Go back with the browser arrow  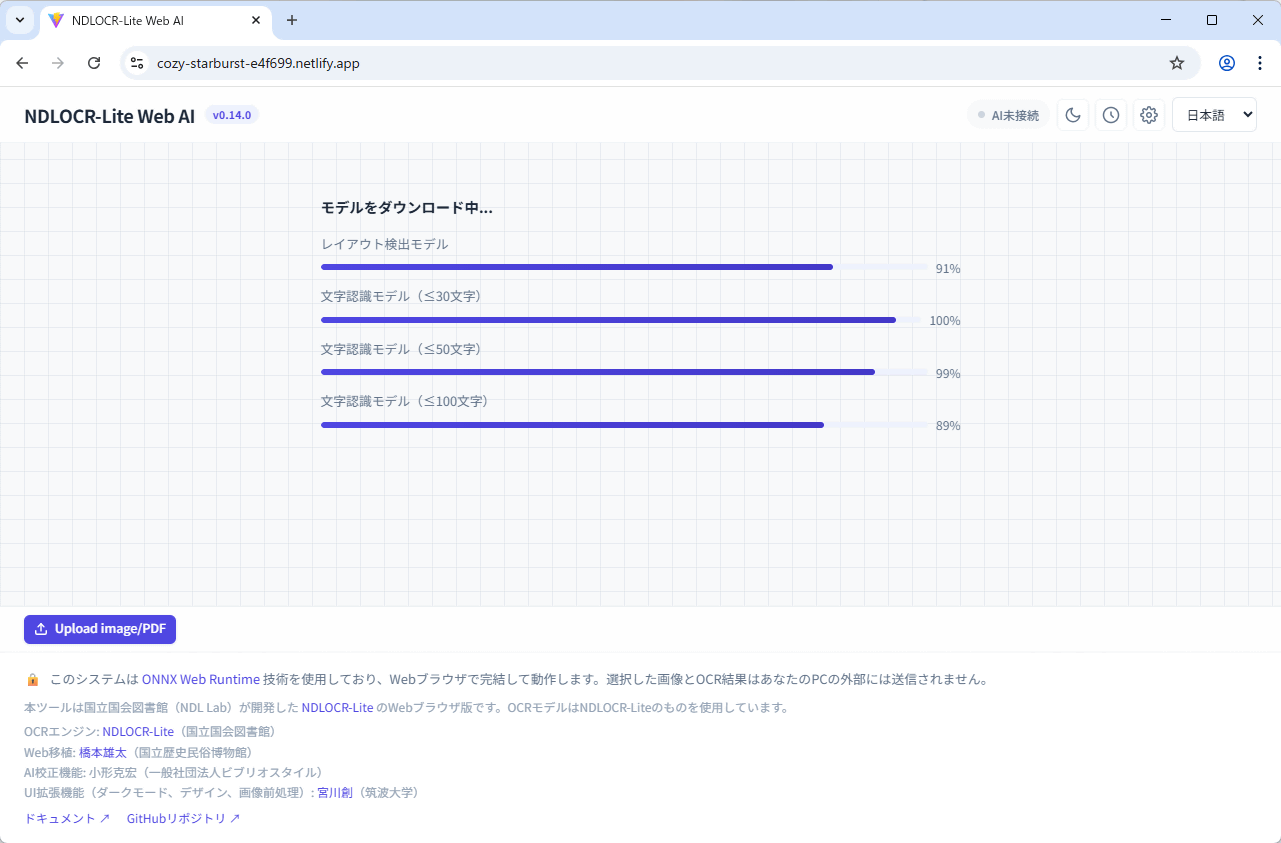pyautogui.click(x=22, y=63)
